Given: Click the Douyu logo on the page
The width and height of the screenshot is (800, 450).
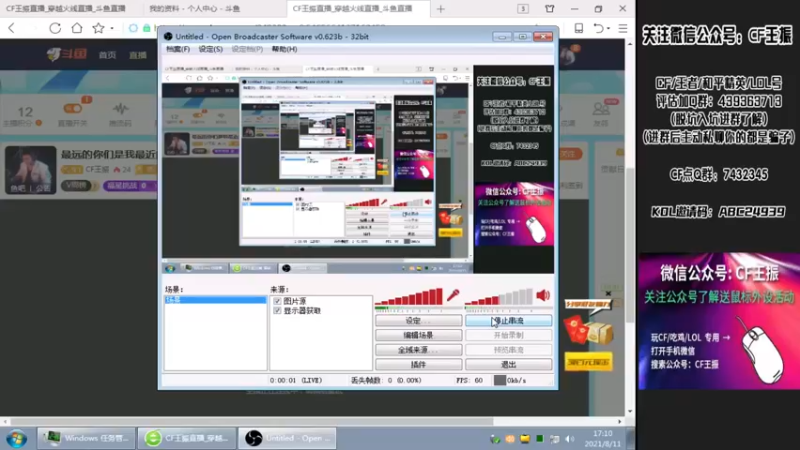Looking at the screenshot, I should [x=66, y=54].
